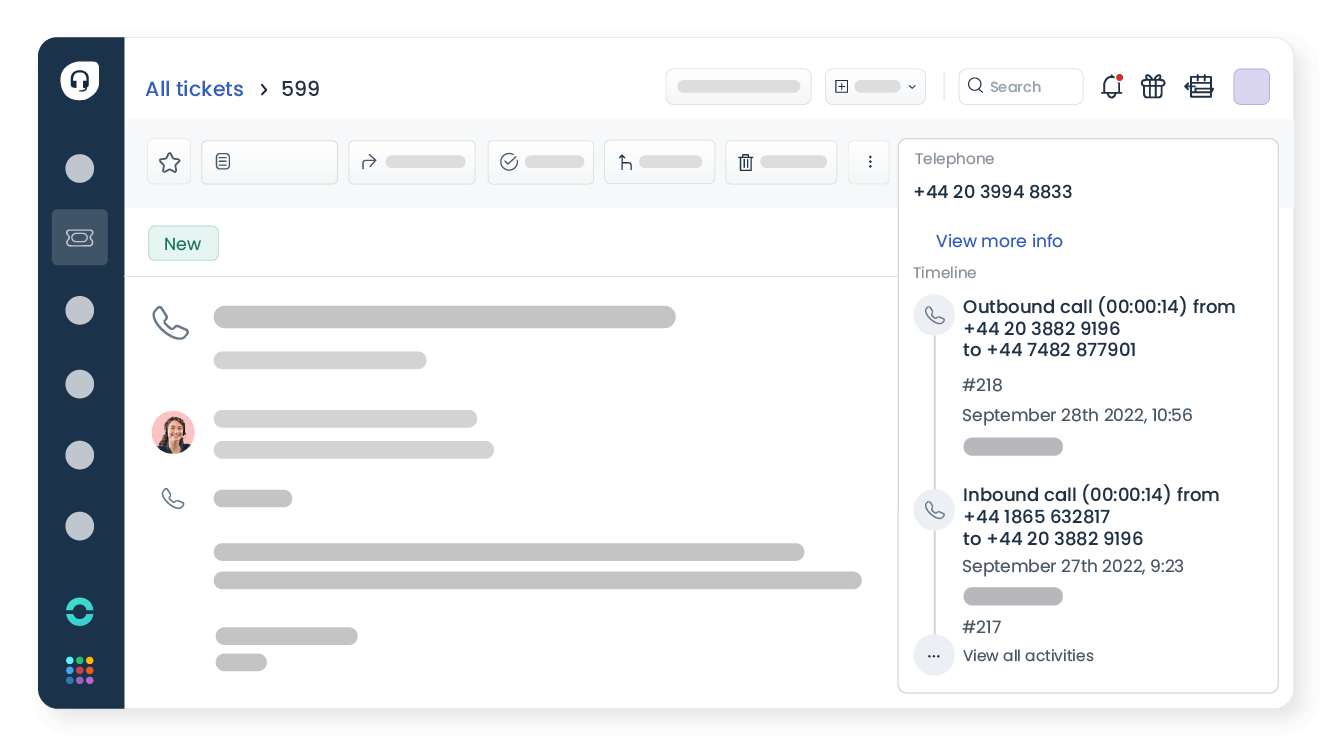Open the gift box icon

pos(1153,87)
